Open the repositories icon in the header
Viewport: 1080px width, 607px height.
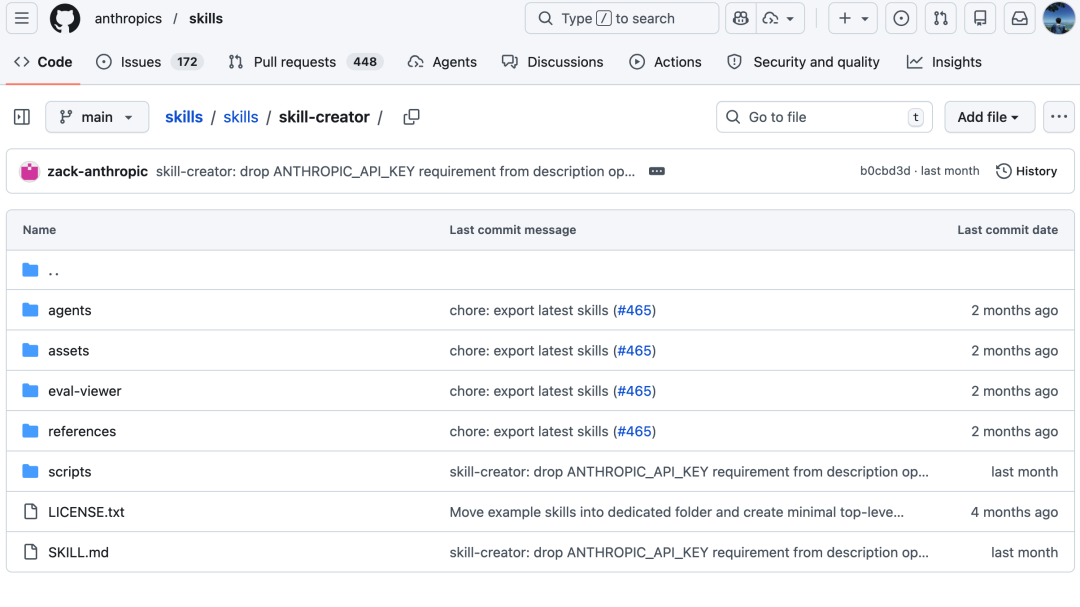980,19
